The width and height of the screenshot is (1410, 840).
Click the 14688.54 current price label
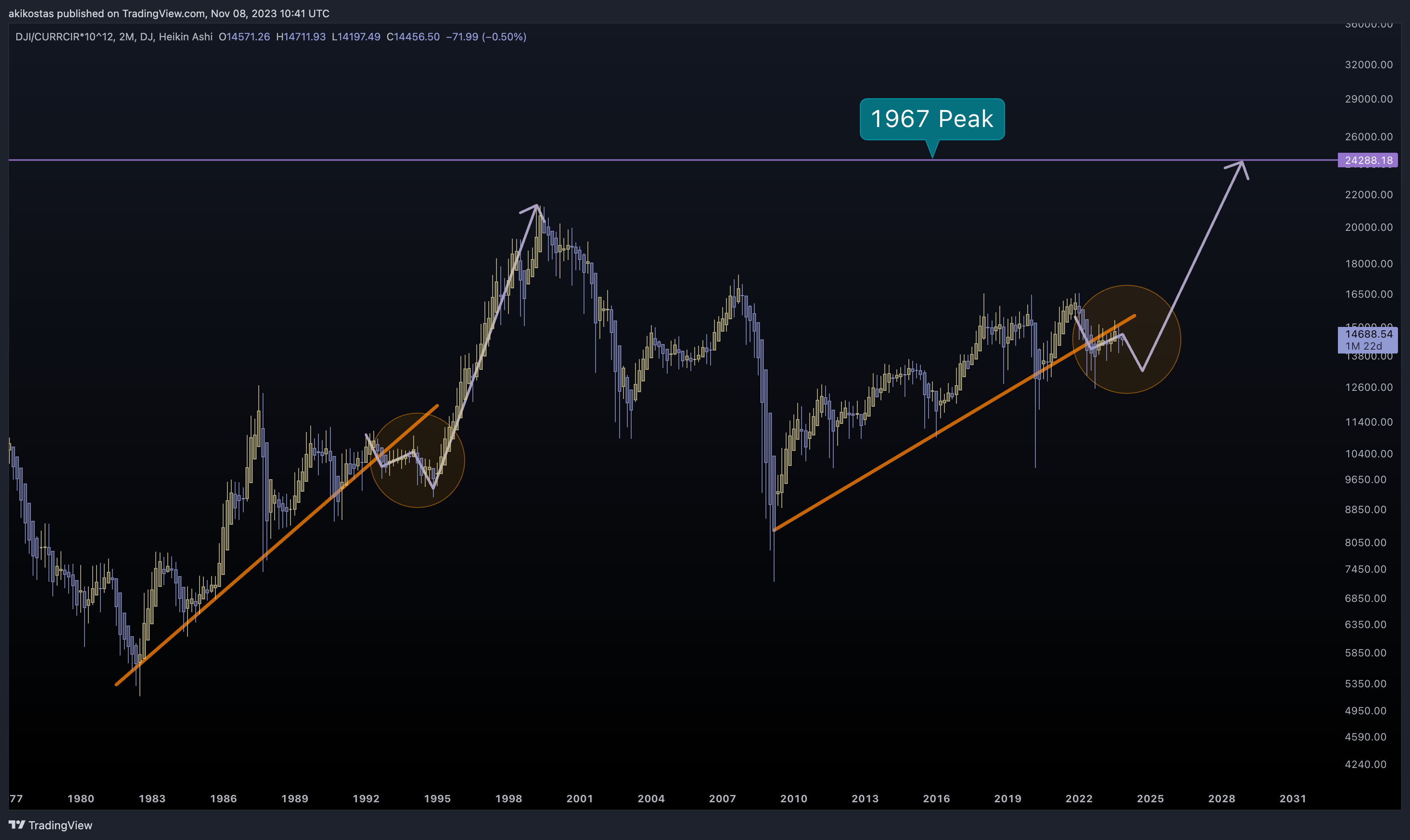(1368, 340)
